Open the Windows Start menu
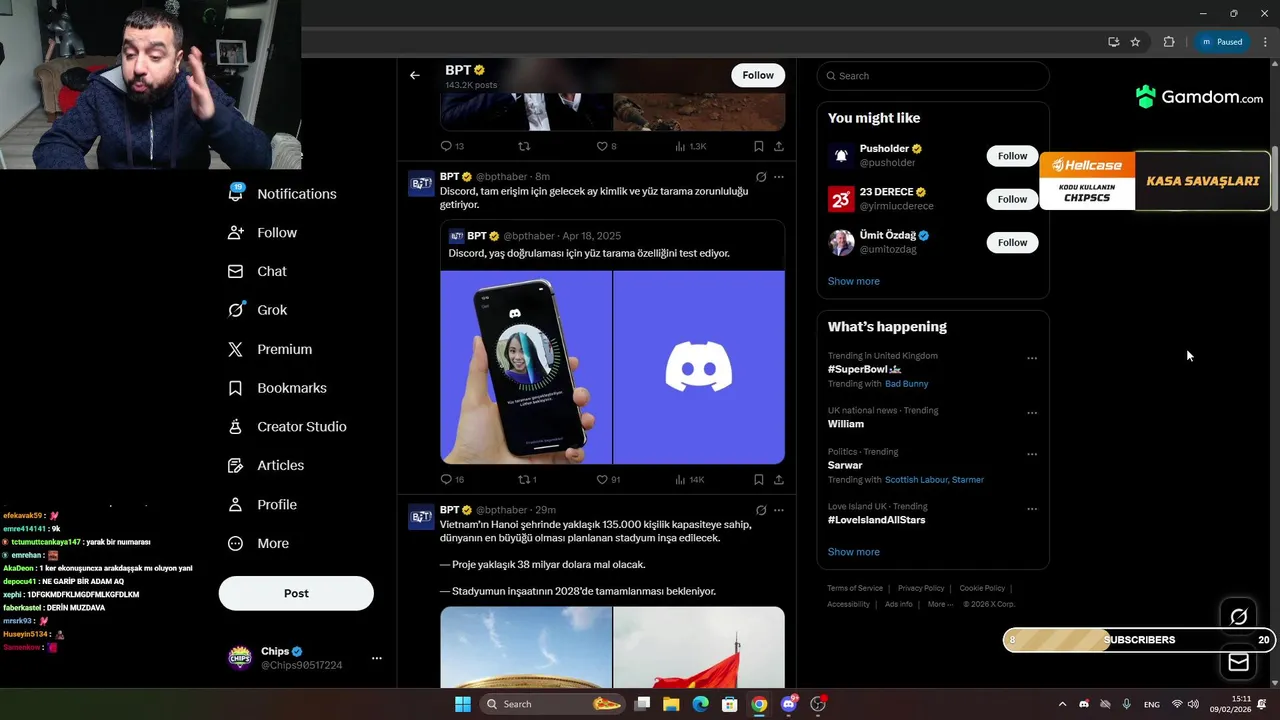Image resolution: width=1280 pixels, height=720 pixels. [x=463, y=704]
